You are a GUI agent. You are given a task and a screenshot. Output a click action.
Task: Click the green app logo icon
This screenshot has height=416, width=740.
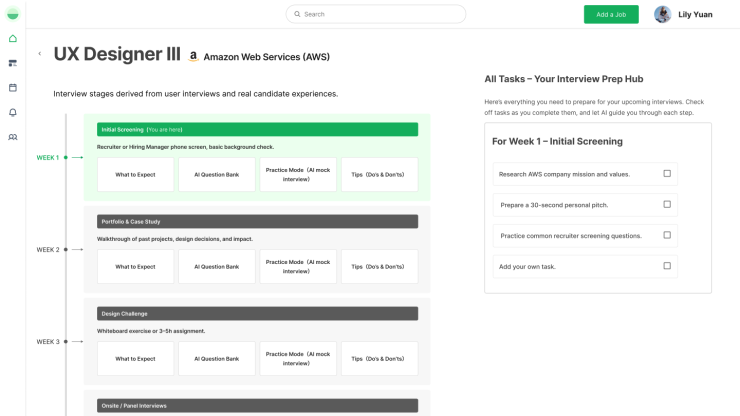click(13, 14)
